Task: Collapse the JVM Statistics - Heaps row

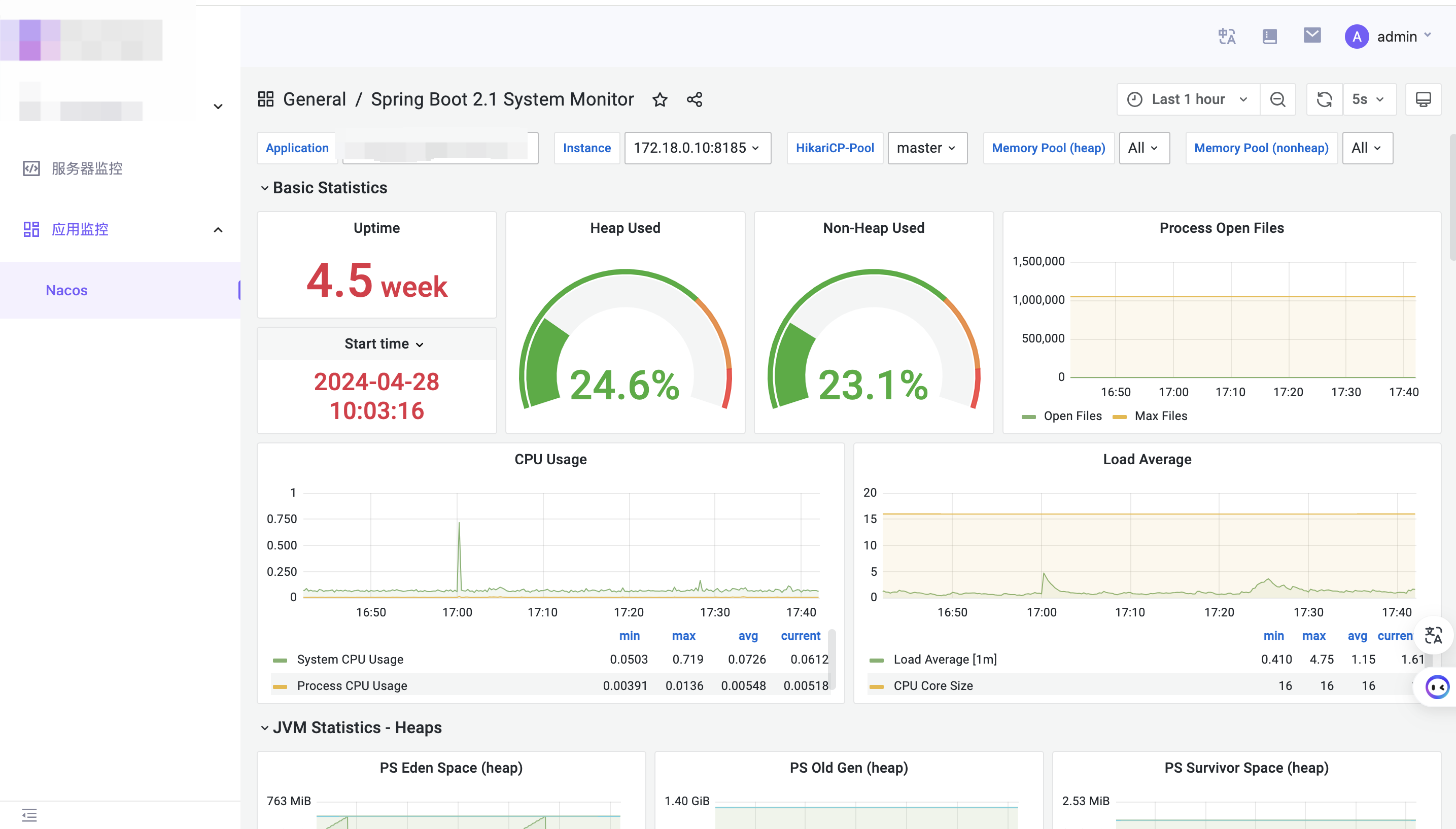Action: [x=351, y=728]
